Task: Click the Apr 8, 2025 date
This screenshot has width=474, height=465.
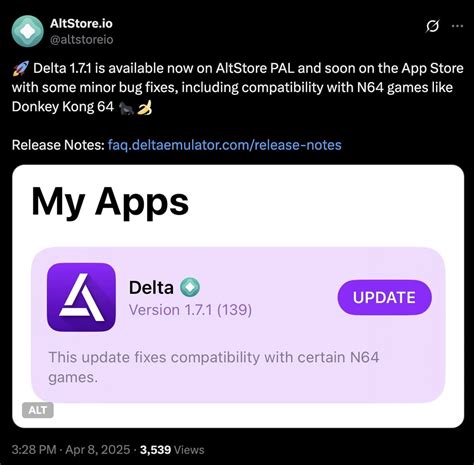Action: [98, 450]
